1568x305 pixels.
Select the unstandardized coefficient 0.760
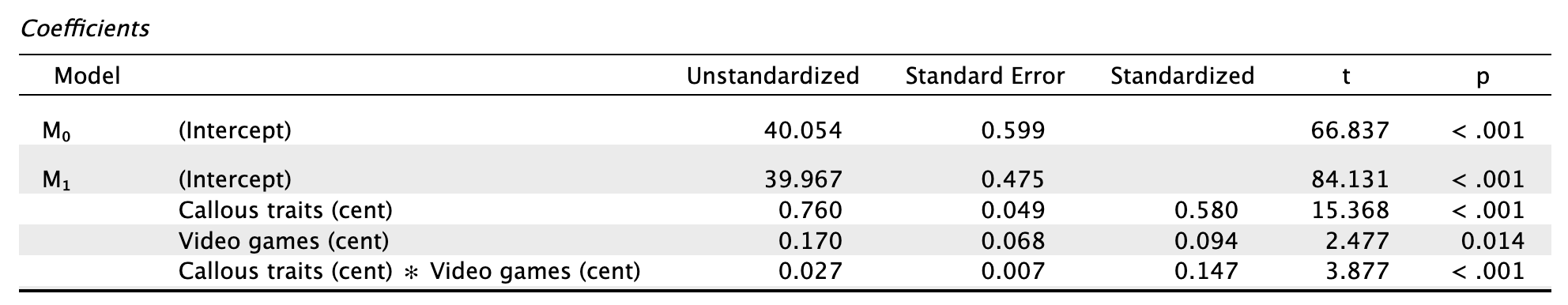point(810,210)
